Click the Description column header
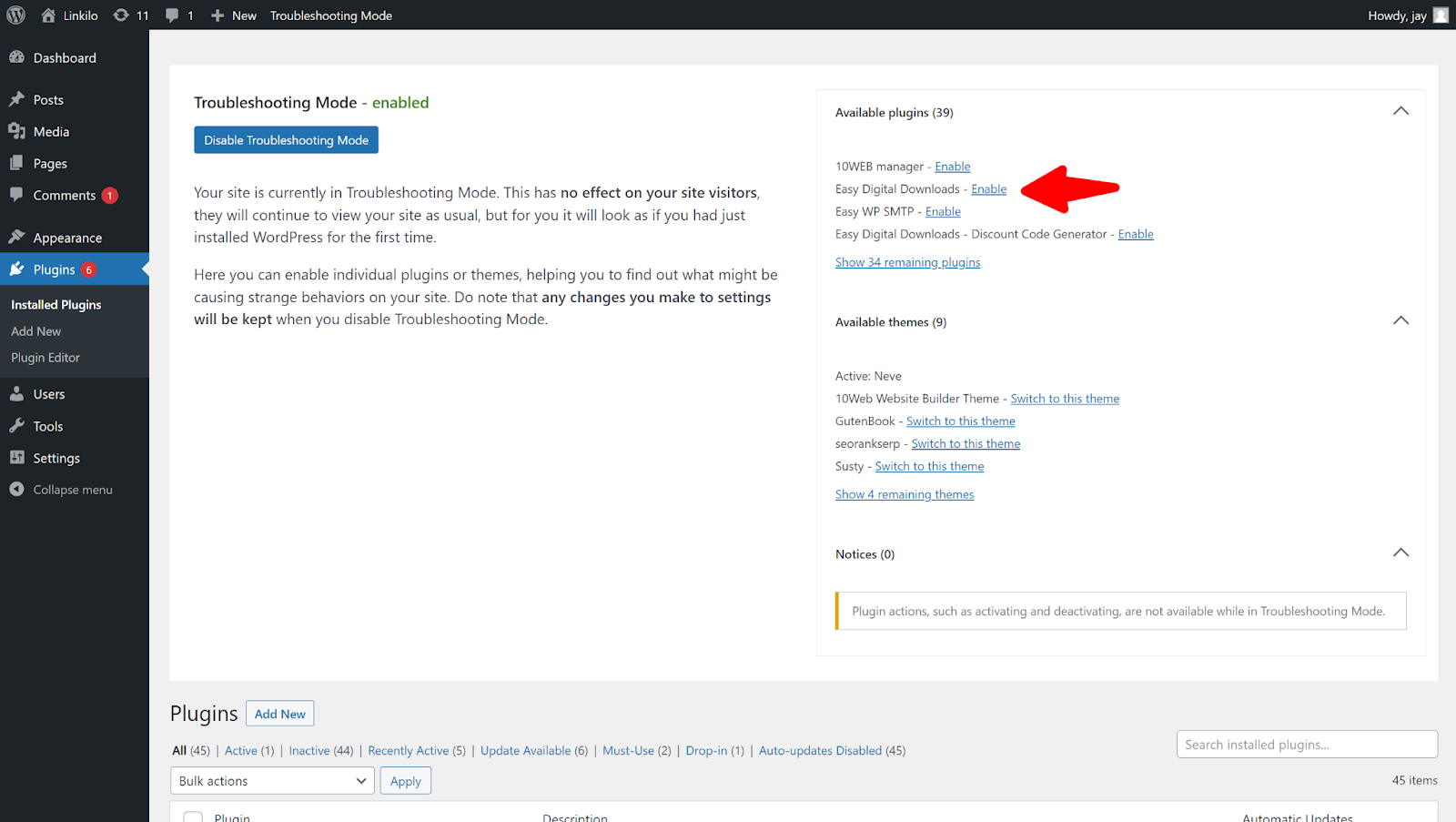The height and width of the screenshot is (822, 1456). click(x=575, y=817)
